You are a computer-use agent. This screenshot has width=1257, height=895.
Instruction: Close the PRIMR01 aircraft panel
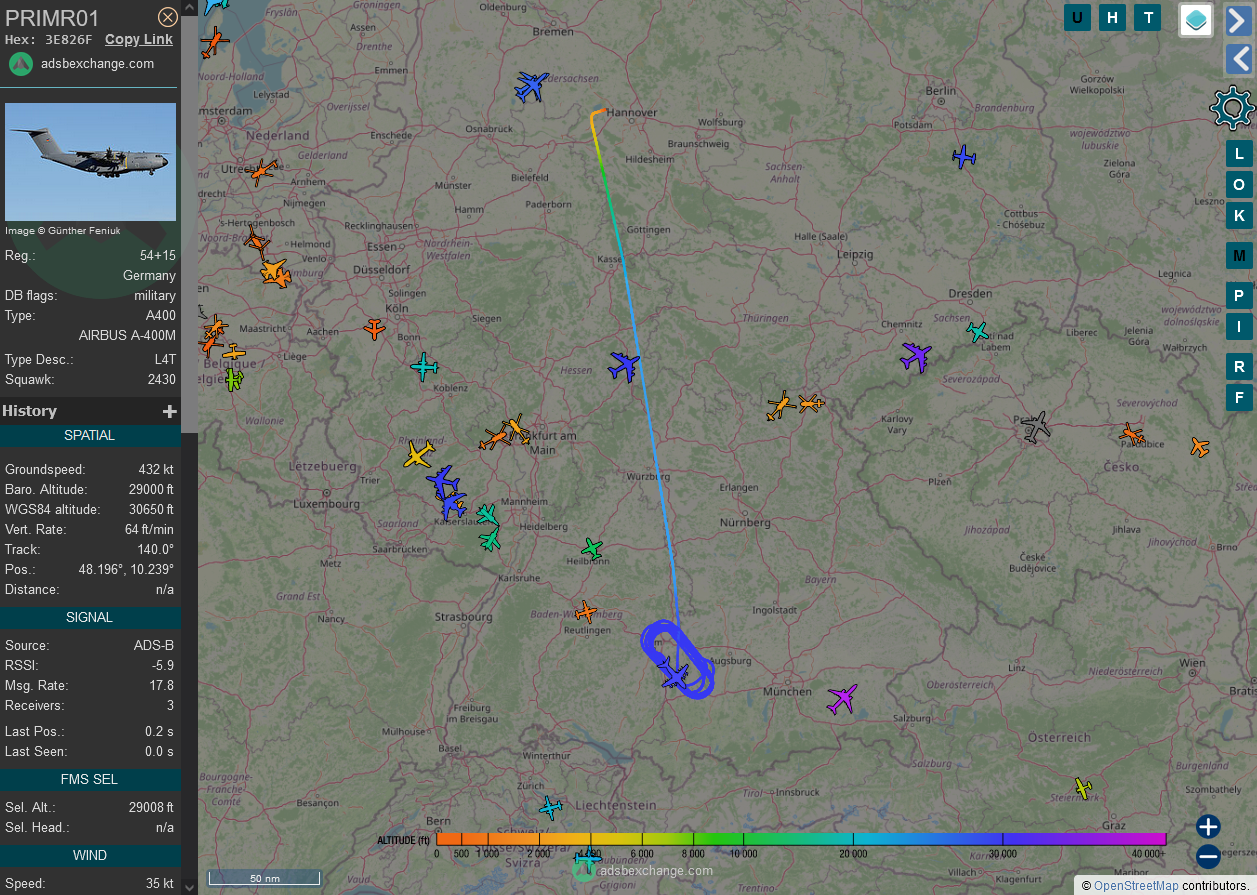tap(168, 17)
